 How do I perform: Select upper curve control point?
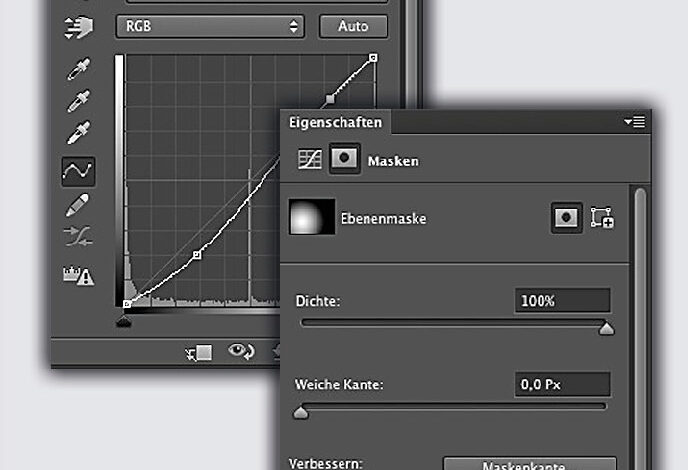point(330,99)
